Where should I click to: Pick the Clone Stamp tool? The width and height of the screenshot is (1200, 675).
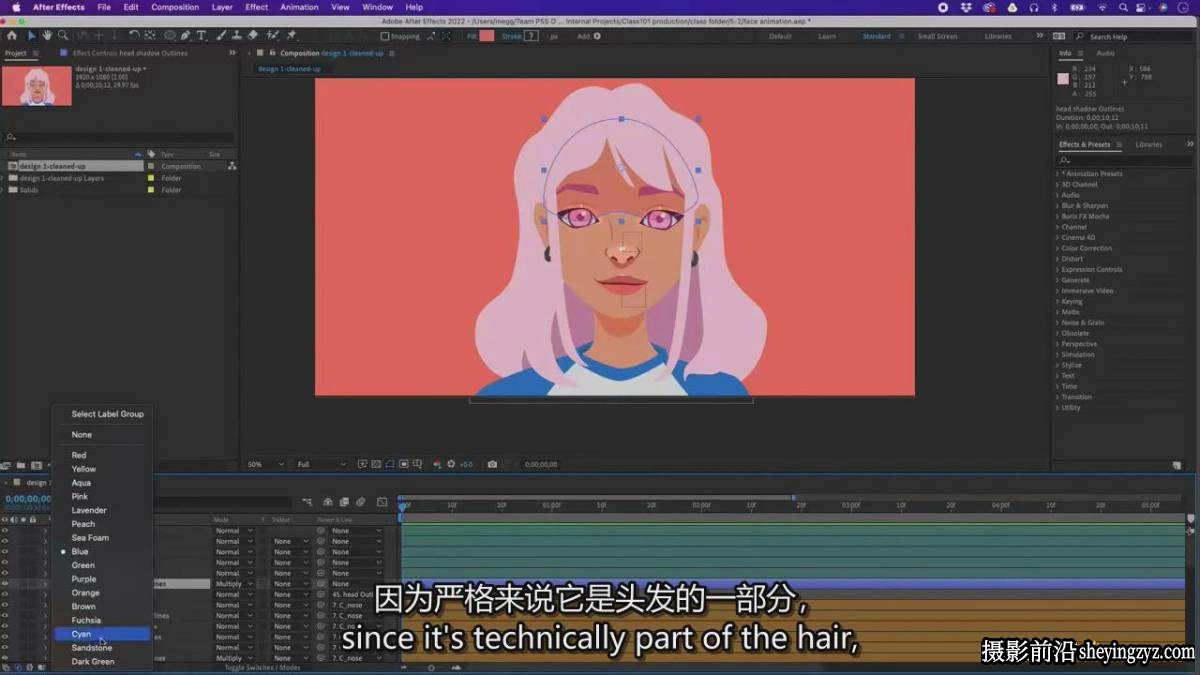[237, 35]
